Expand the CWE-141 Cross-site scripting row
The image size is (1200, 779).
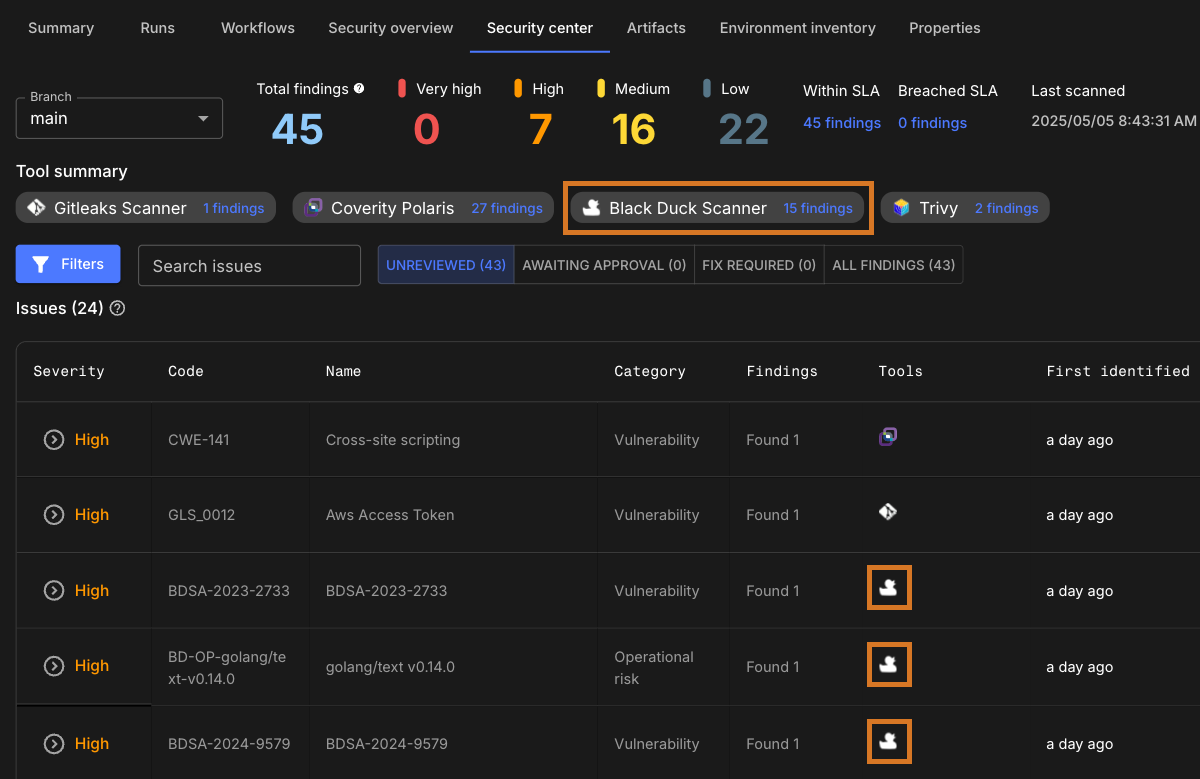click(x=54, y=440)
